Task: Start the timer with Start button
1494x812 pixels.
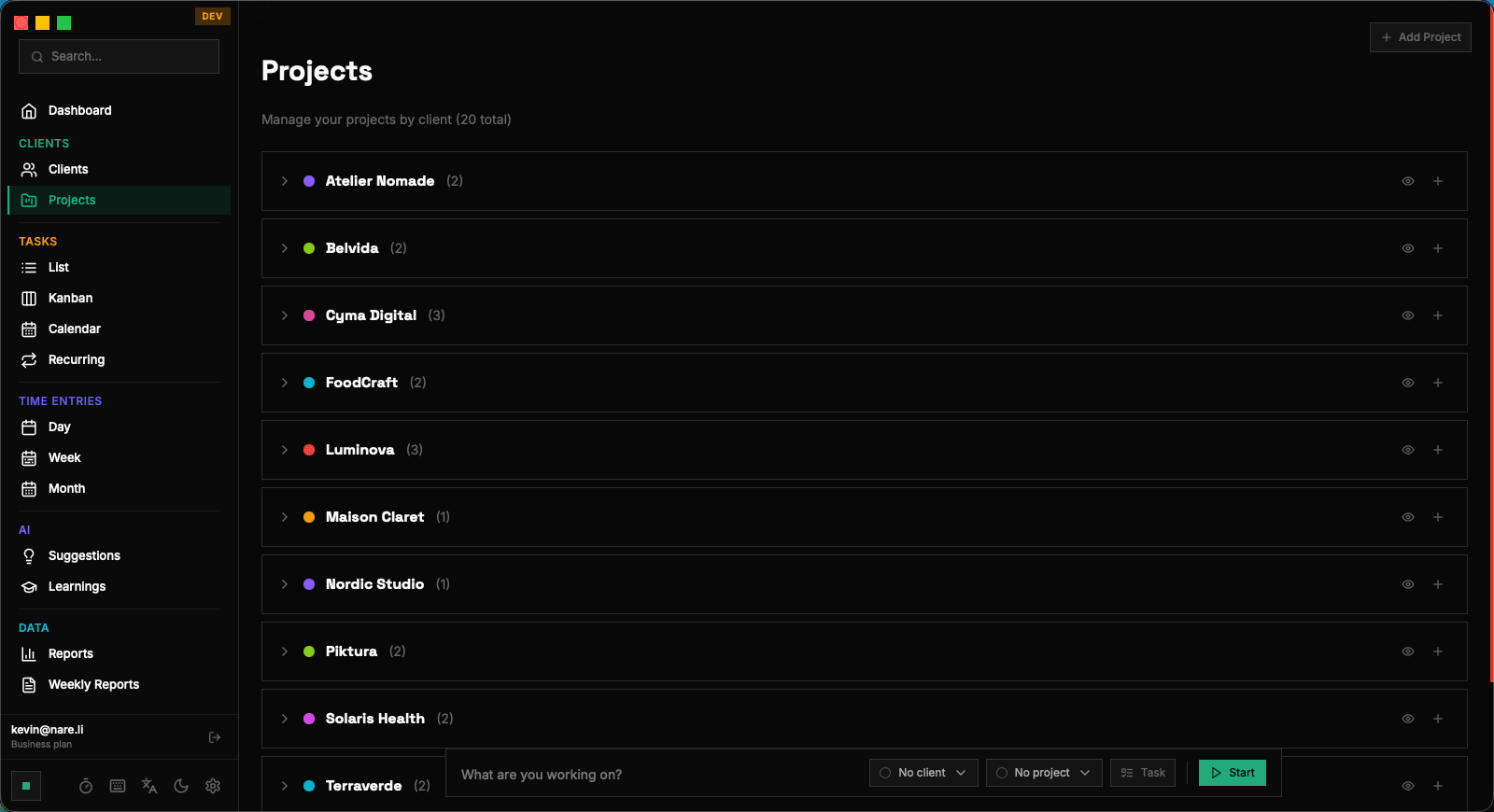Action: point(1233,773)
